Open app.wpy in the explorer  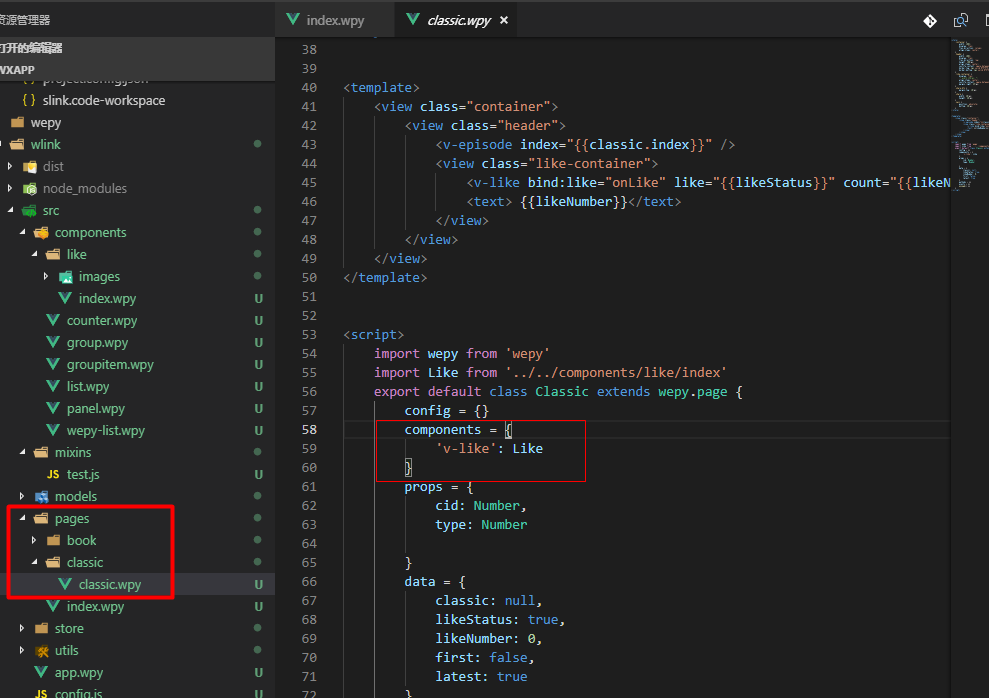(78, 672)
